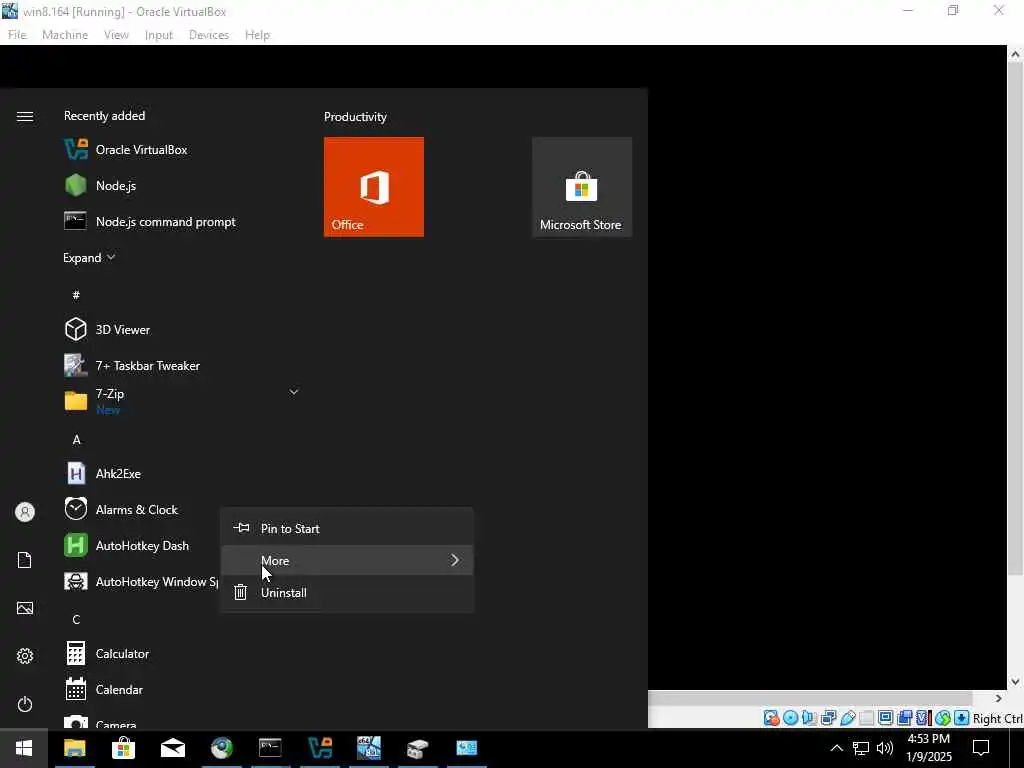Open the VirtualBox Machine menu

click(65, 35)
